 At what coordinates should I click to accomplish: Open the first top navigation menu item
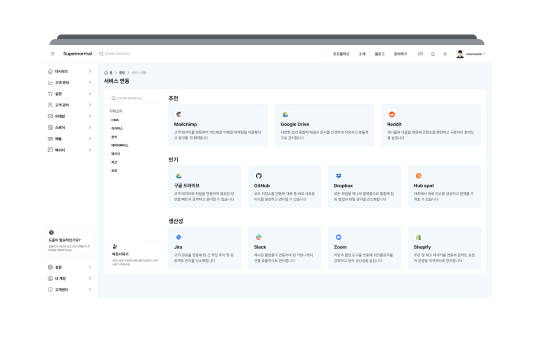pyautogui.click(x=341, y=54)
